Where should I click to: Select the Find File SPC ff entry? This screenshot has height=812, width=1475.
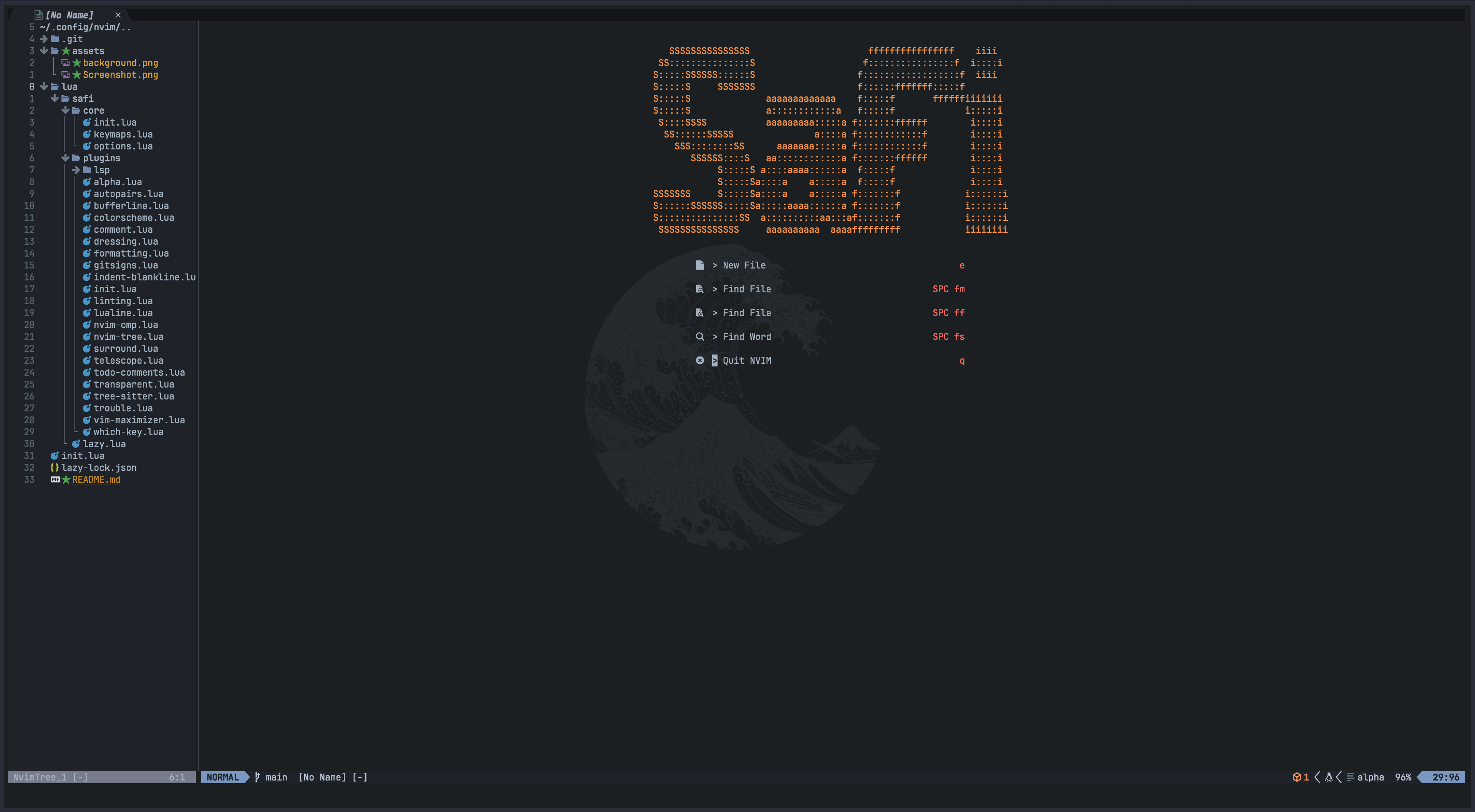coord(746,313)
